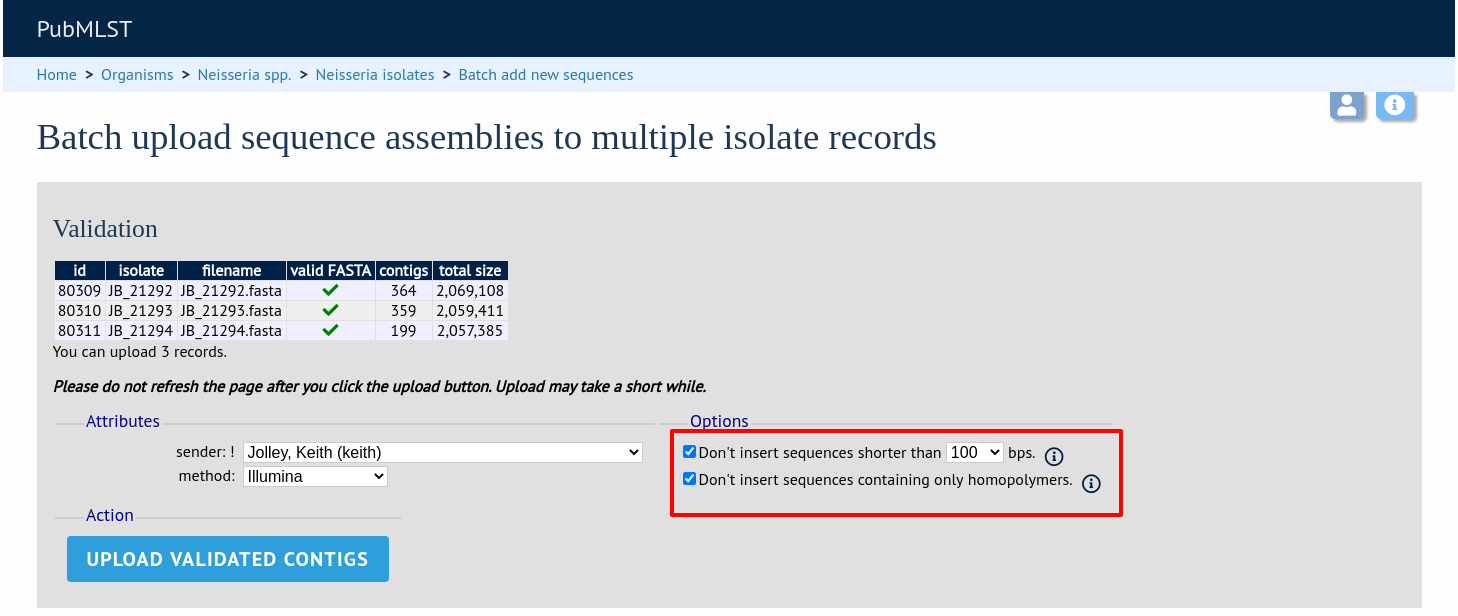
Task: Show info about homopolymer sequences option
Action: [x=1091, y=483]
